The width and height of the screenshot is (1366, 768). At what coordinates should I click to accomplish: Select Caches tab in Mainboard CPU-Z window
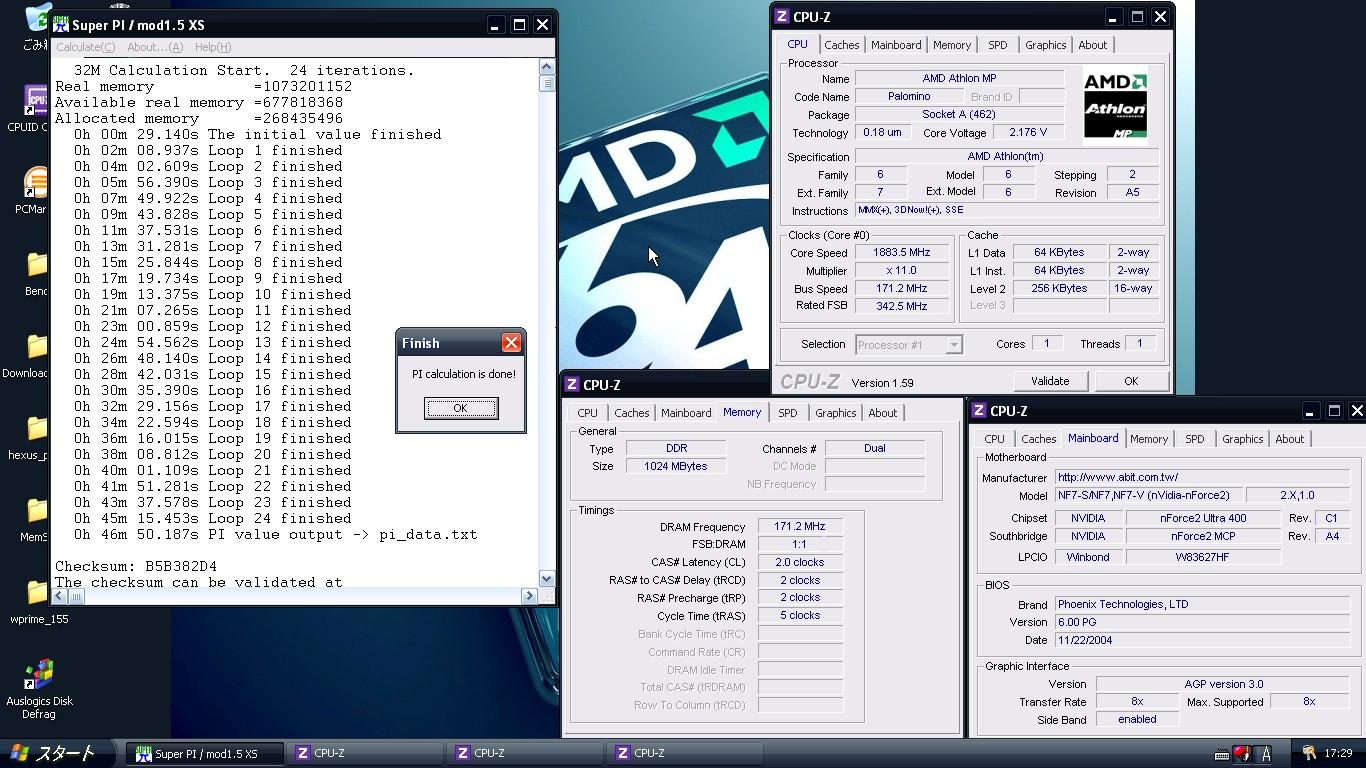(x=1038, y=439)
